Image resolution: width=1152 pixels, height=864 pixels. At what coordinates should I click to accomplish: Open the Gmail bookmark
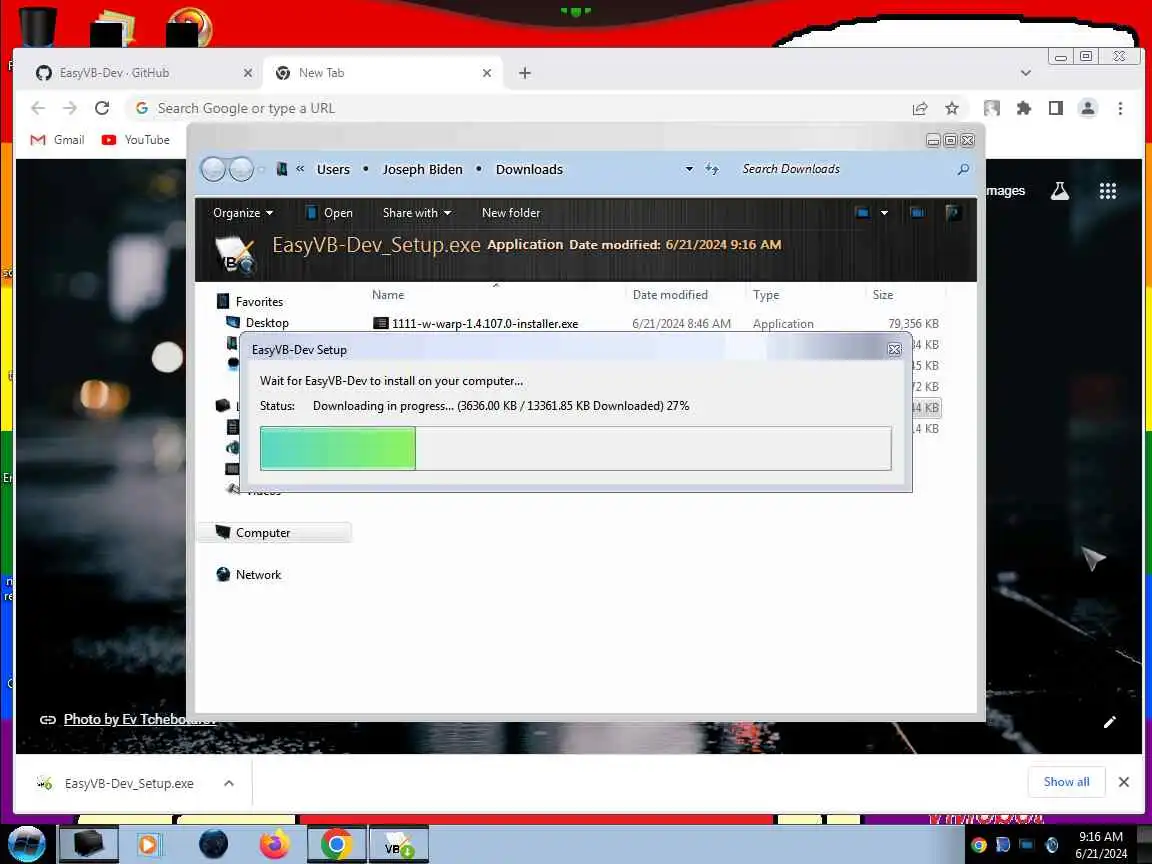pos(57,140)
